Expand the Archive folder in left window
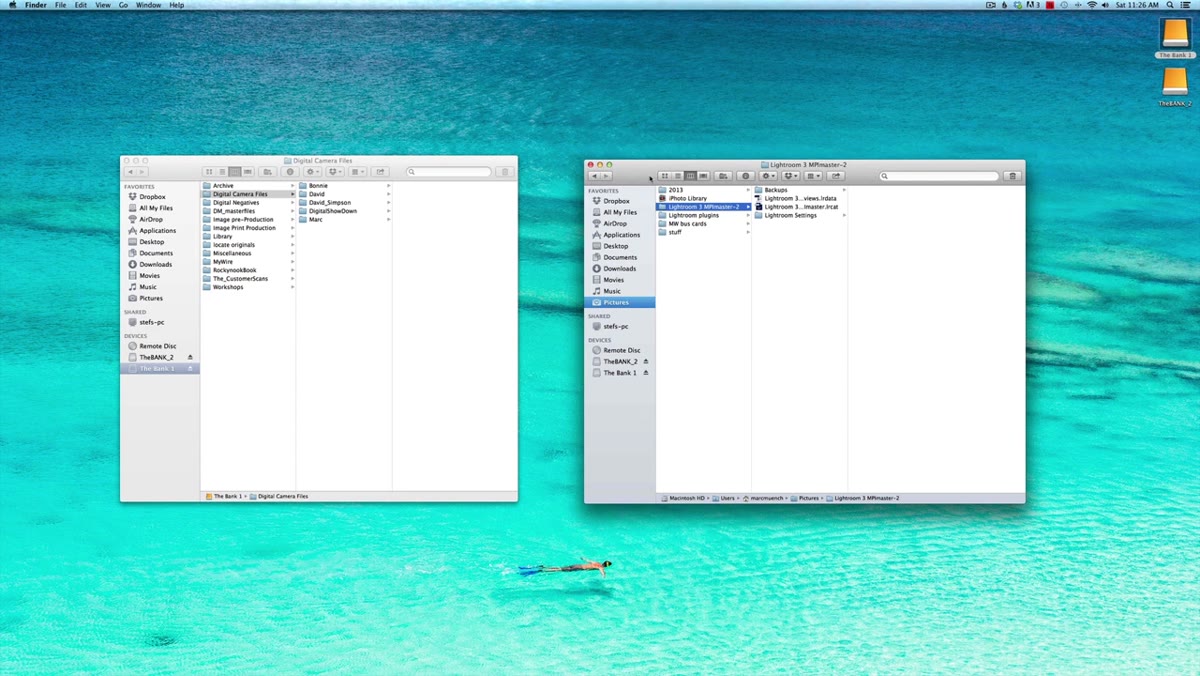 pos(293,186)
